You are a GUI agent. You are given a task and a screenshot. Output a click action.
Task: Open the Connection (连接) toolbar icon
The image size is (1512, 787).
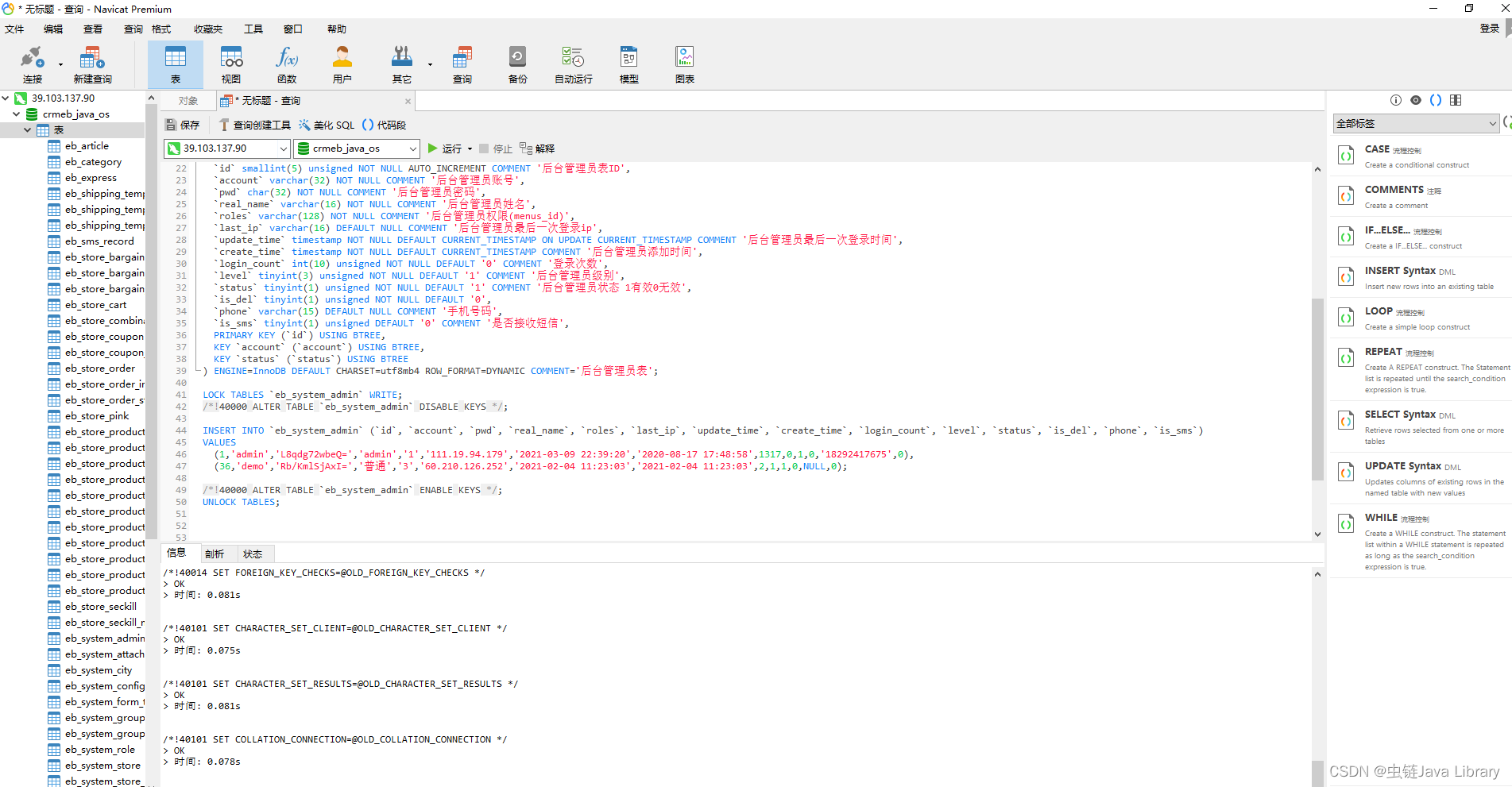click(x=32, y=64)
